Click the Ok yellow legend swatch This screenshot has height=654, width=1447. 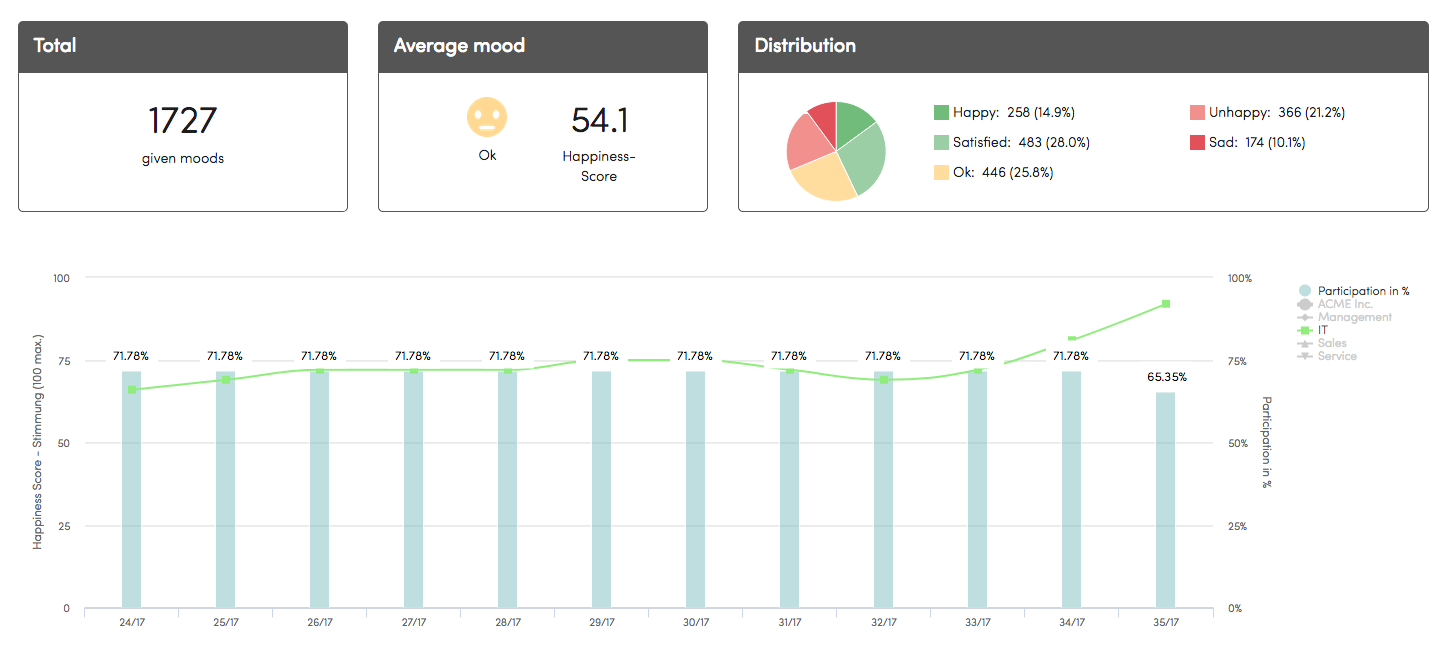(941, 172)
